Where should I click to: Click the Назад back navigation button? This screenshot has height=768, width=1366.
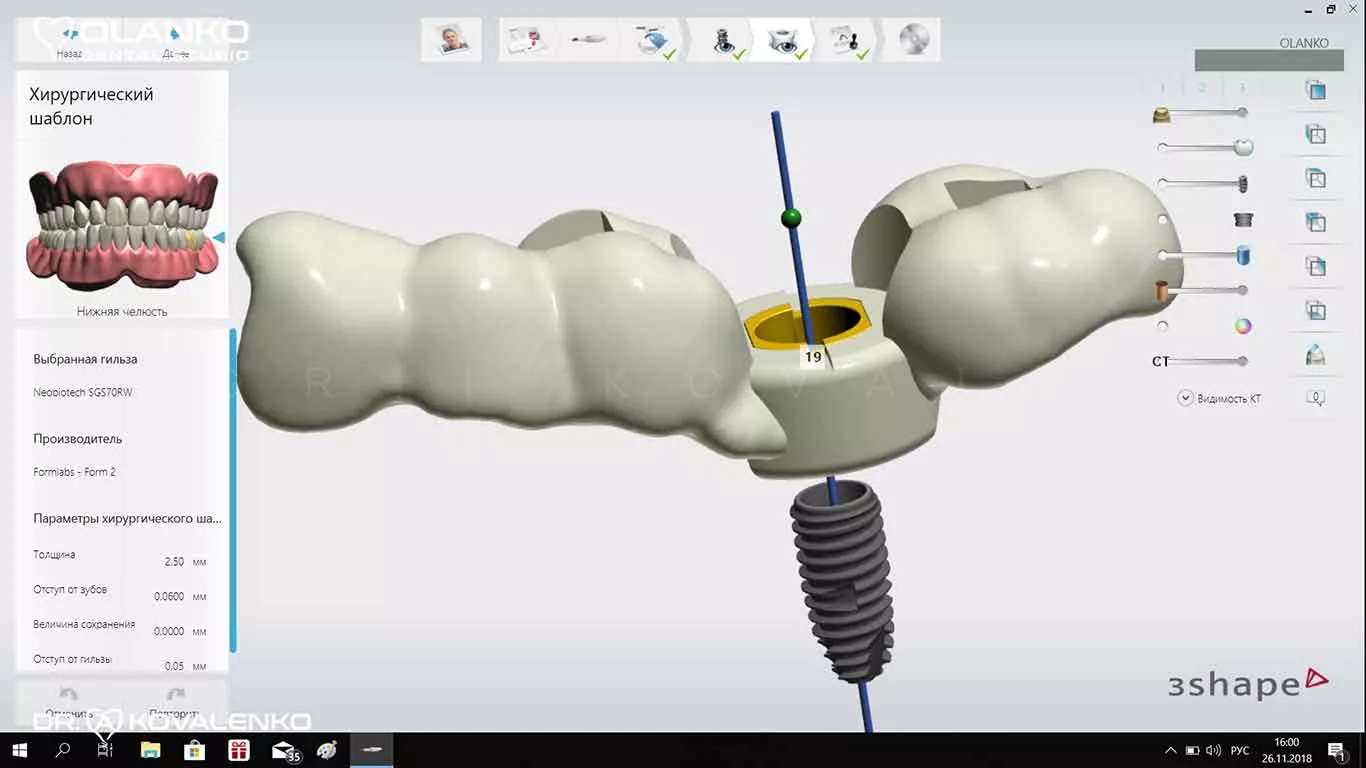69,42
